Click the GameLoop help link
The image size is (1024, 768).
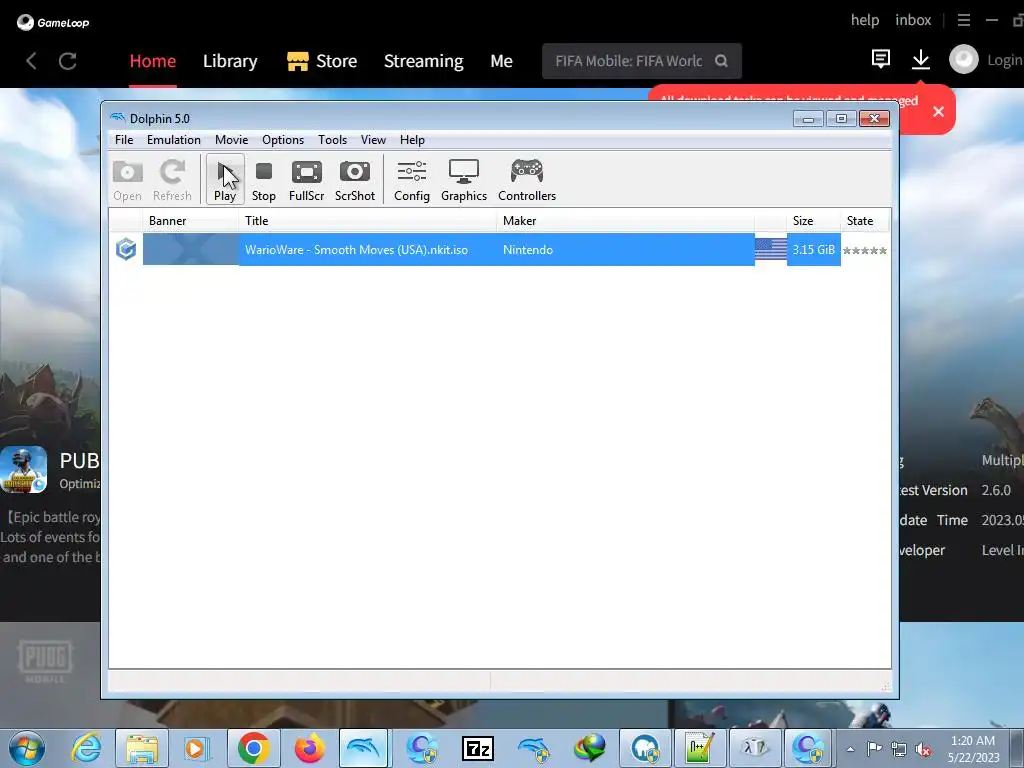[865, 20]
